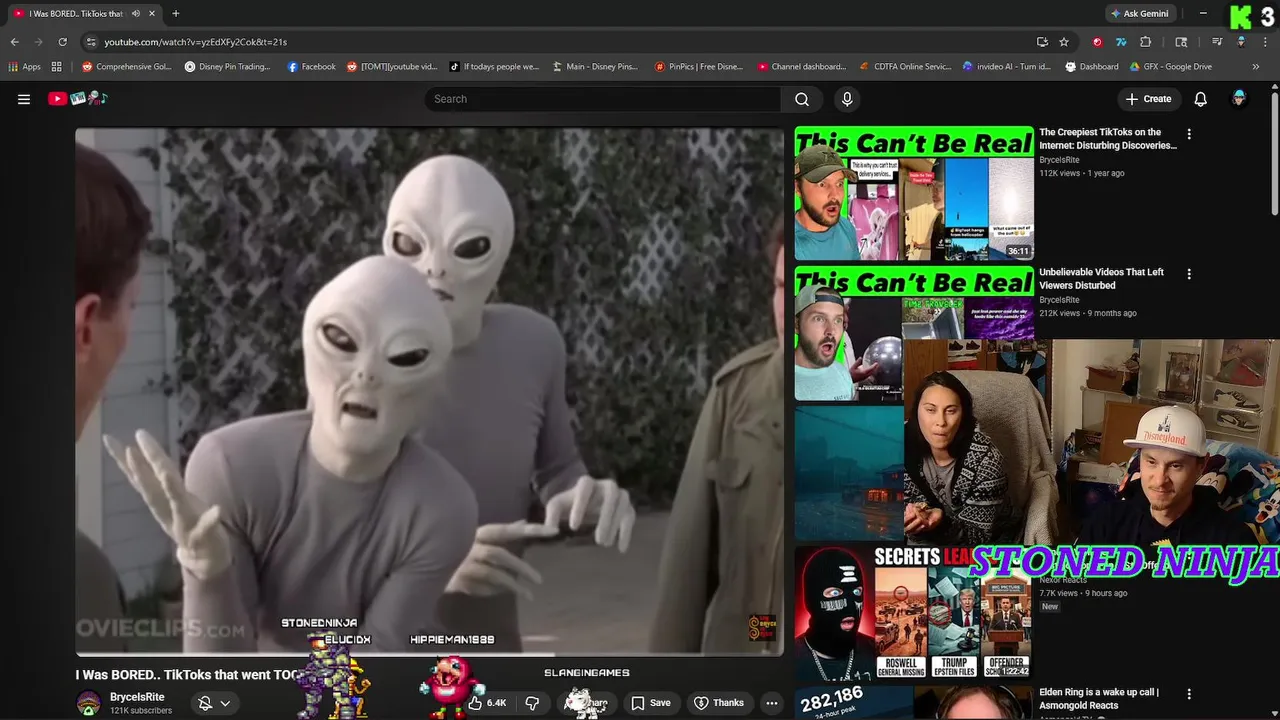Bookmark this page with the star
The image size is (1280, 720).
pyautogui.click(x=1064, y=42)
